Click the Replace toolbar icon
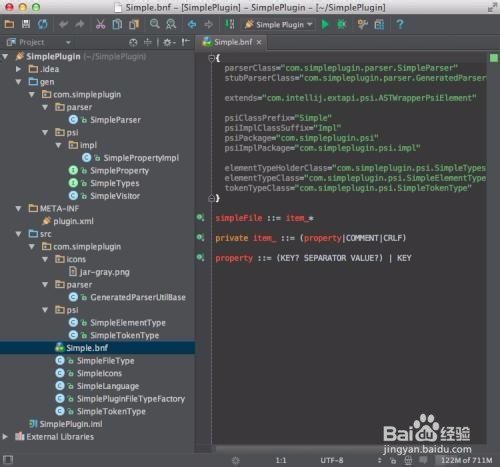Image resolution: width=500 pixels, height=467 pixels. pos(171,24)
